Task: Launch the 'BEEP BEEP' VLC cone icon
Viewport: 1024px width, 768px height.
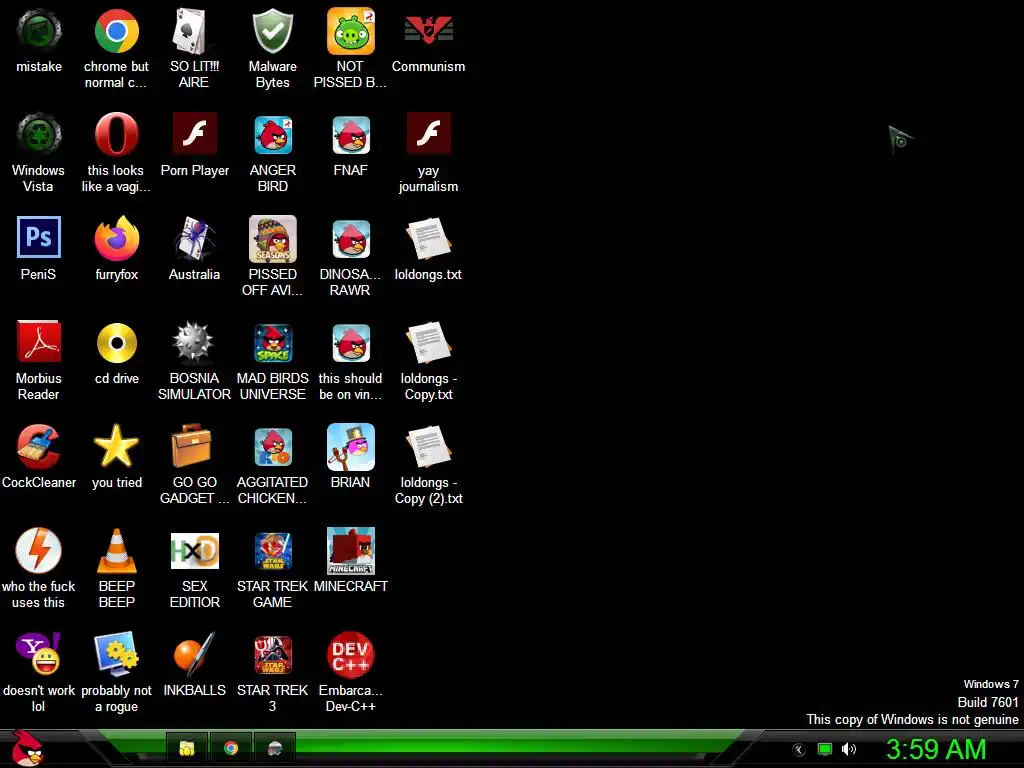Action: pyautogui.click(x=116, y=551)
